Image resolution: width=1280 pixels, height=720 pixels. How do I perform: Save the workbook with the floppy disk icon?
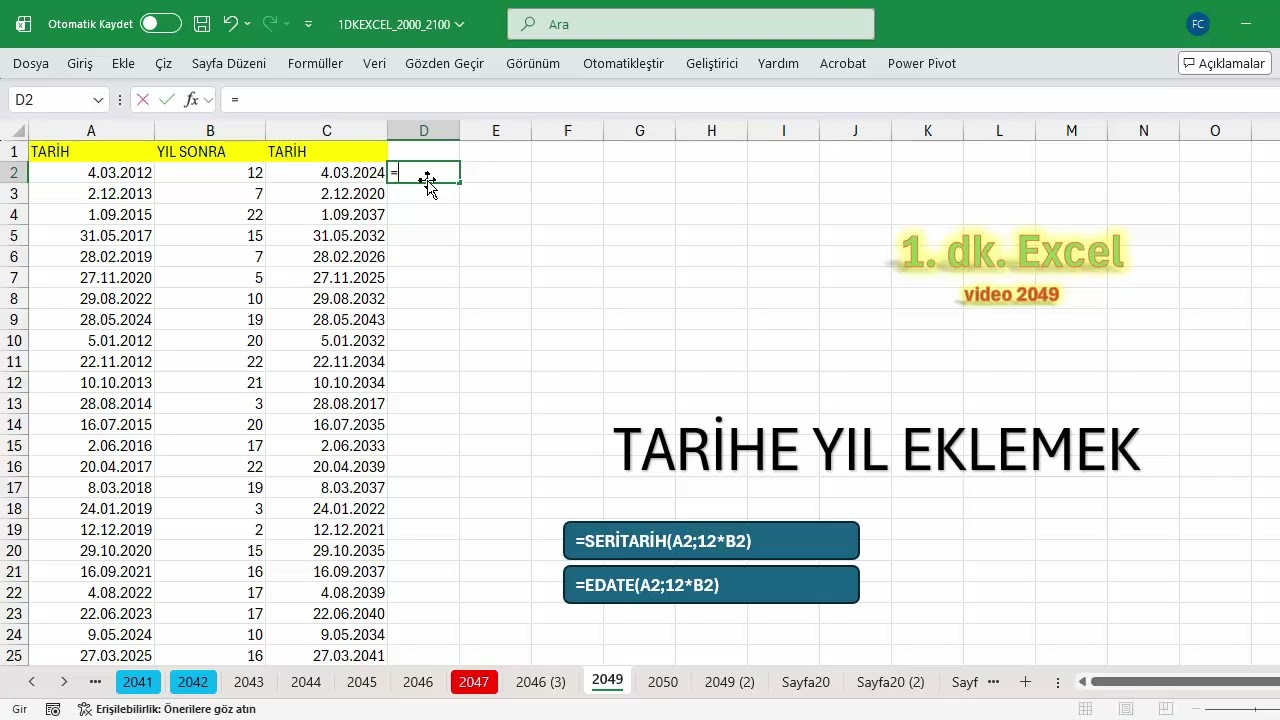click(202, 23)
